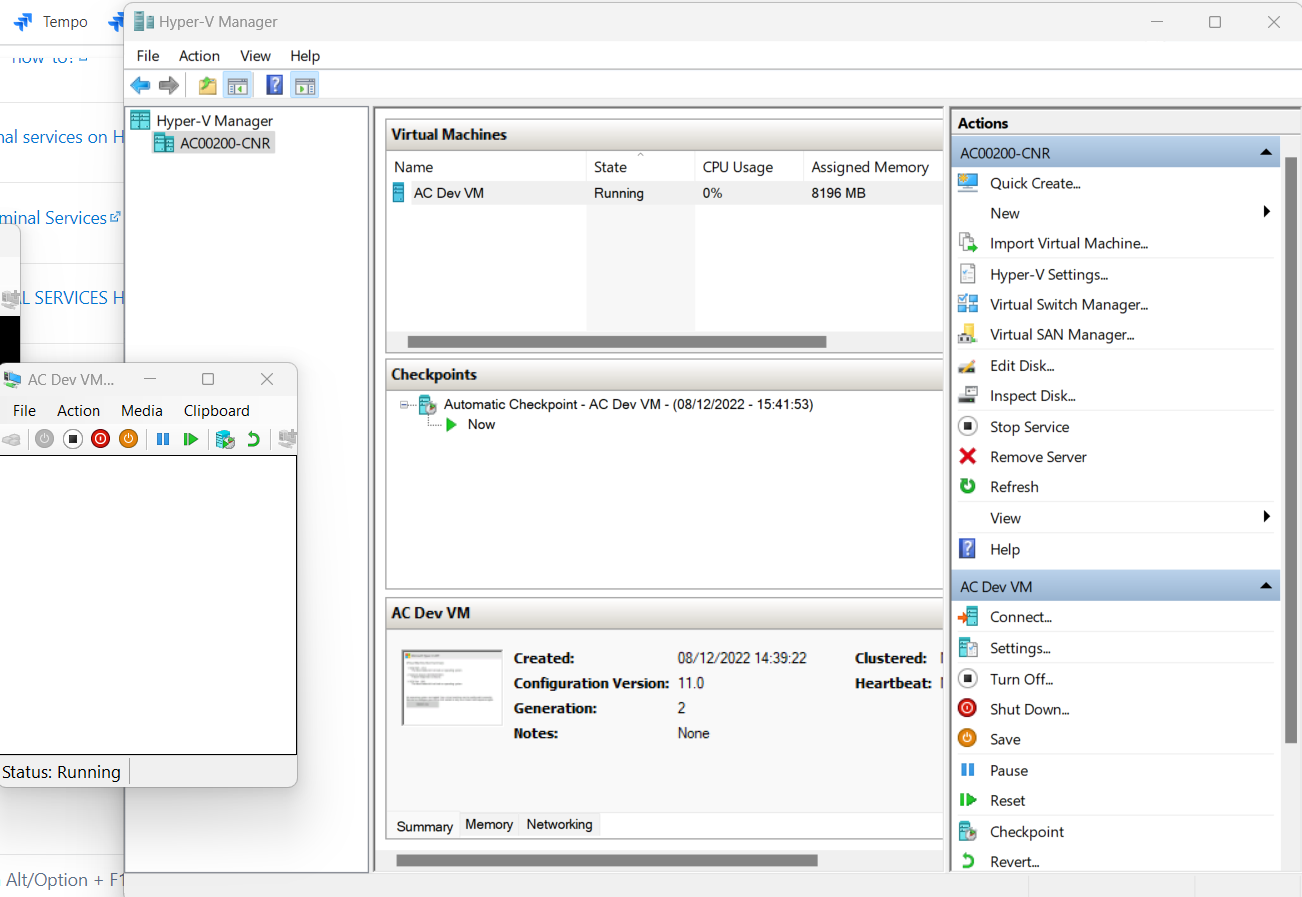Toggle the Show/Hide Action Pane toolbar icon
This screenshot has height=897, width=1302.
(305, 85)
